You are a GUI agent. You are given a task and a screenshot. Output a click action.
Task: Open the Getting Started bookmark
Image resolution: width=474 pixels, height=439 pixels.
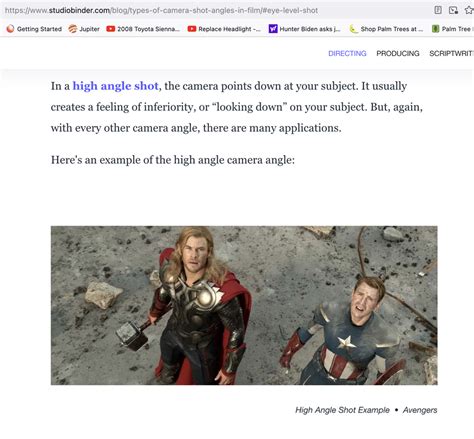34,29
